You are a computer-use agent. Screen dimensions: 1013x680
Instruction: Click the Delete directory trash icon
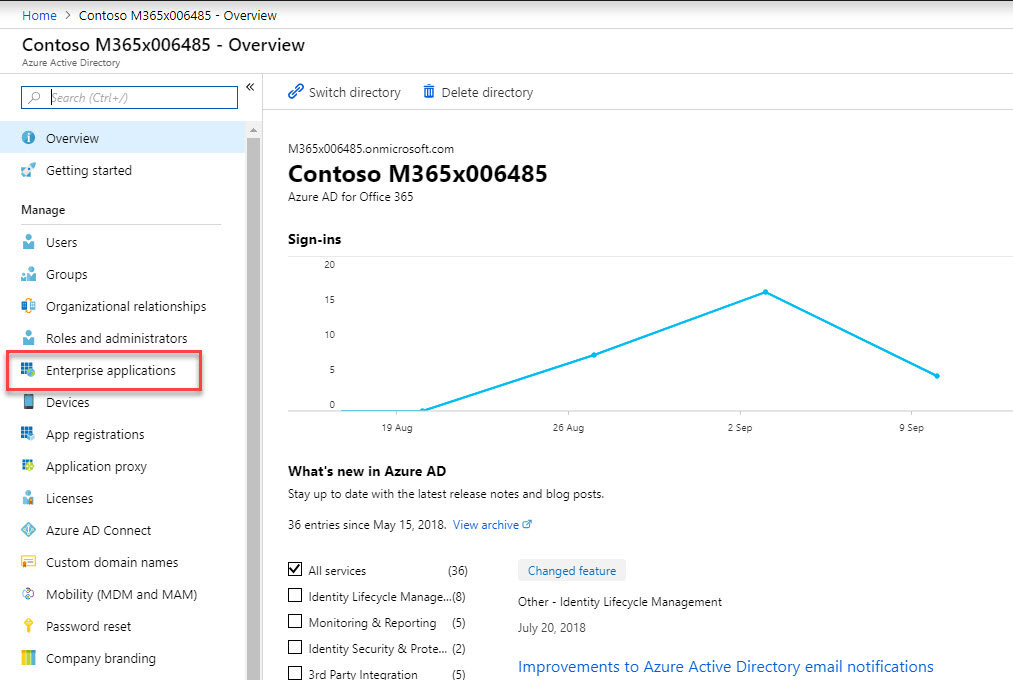[429, 92]
